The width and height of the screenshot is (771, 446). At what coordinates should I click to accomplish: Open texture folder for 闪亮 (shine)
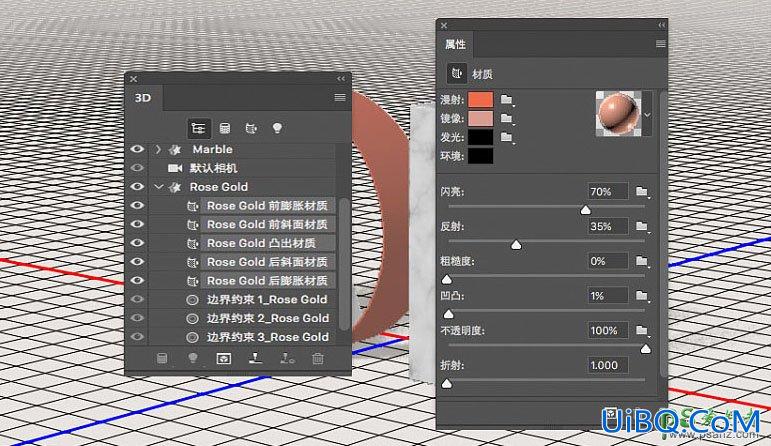pyautogui.click(x=642, y=191)
